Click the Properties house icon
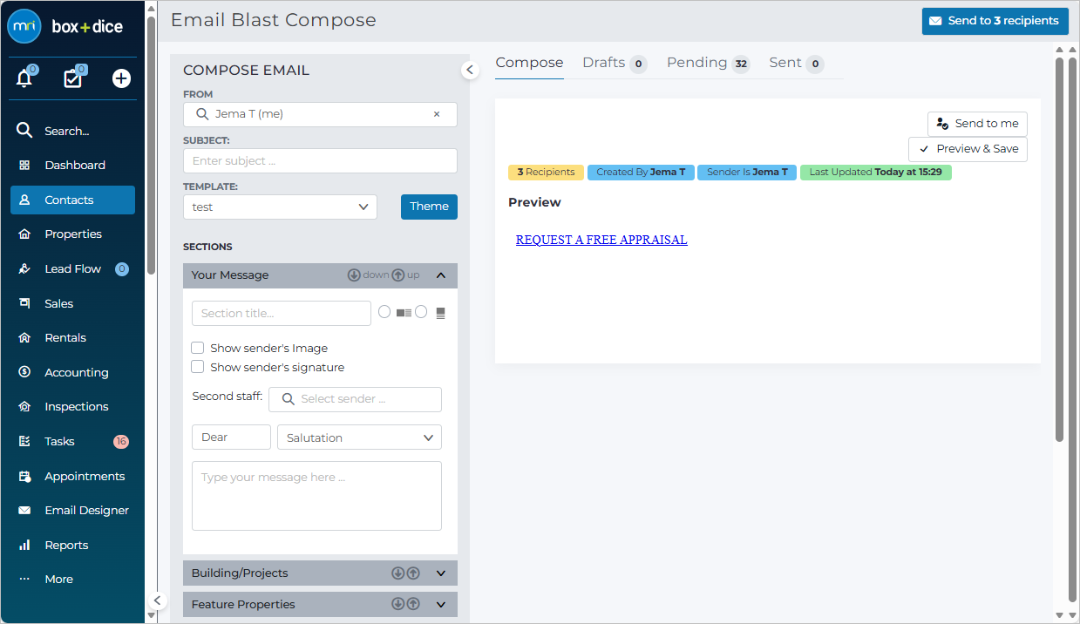 tap(24, 234)
